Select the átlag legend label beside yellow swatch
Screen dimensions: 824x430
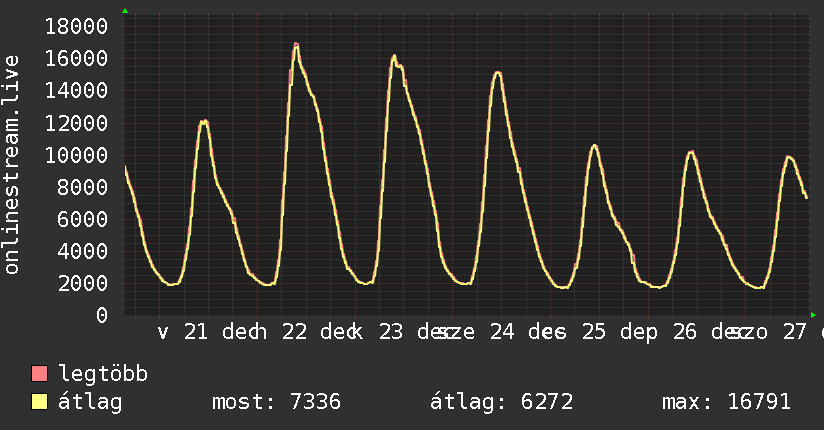tap(90, 403)
